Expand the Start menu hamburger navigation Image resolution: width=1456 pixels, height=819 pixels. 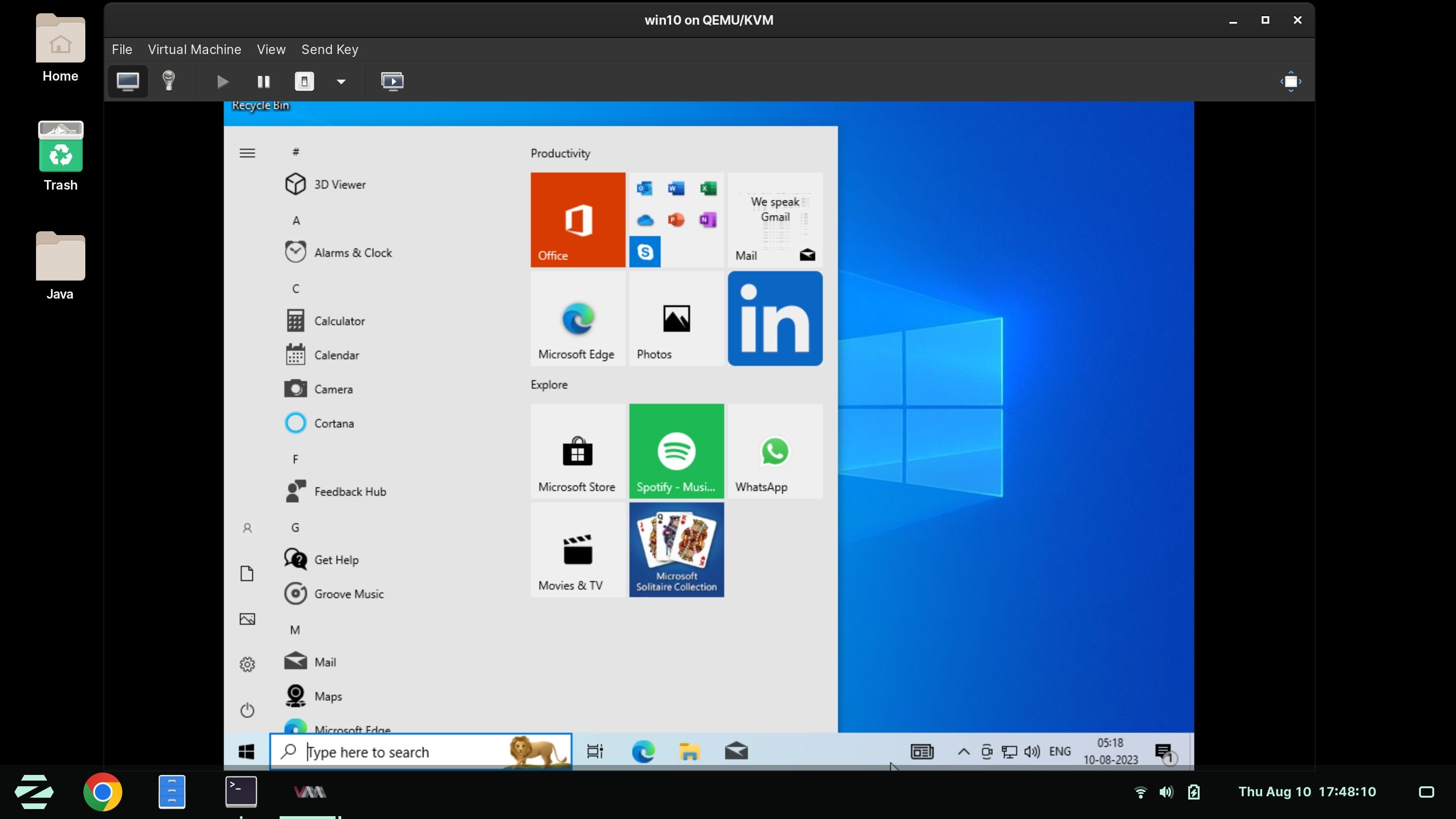(x=246, y=153)
